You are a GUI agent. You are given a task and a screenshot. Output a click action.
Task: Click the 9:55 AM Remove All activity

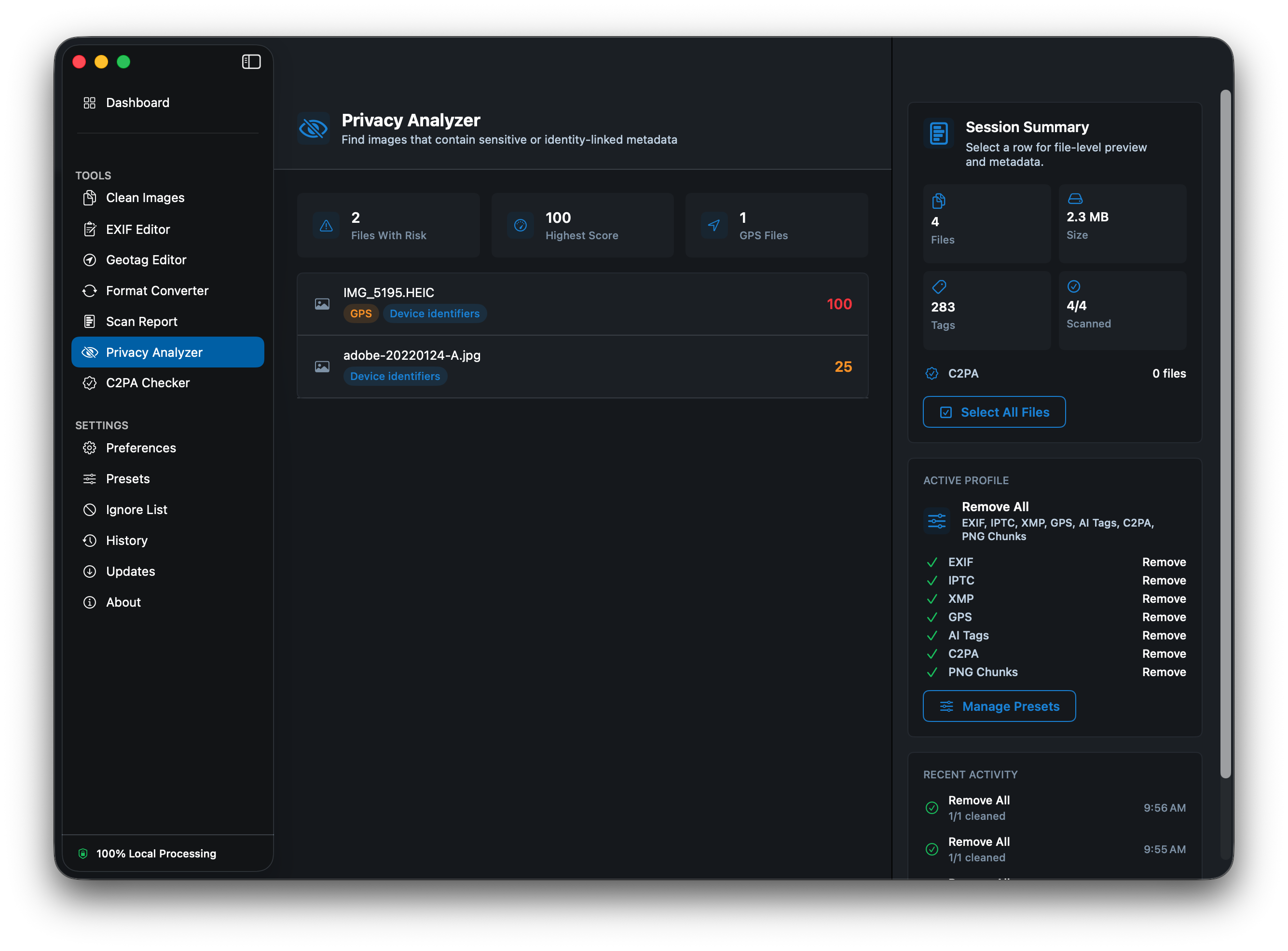(x=1055, y=849)
